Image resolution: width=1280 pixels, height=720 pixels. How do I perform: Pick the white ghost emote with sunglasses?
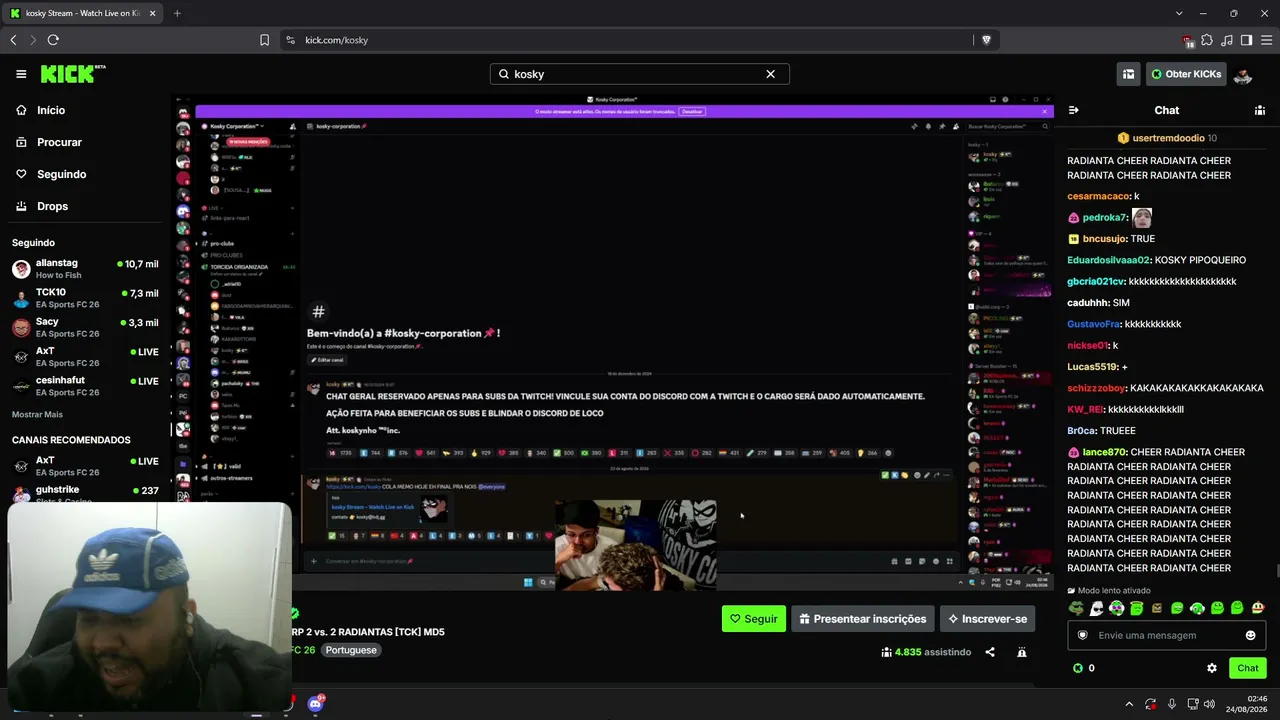click(1096, 608)
